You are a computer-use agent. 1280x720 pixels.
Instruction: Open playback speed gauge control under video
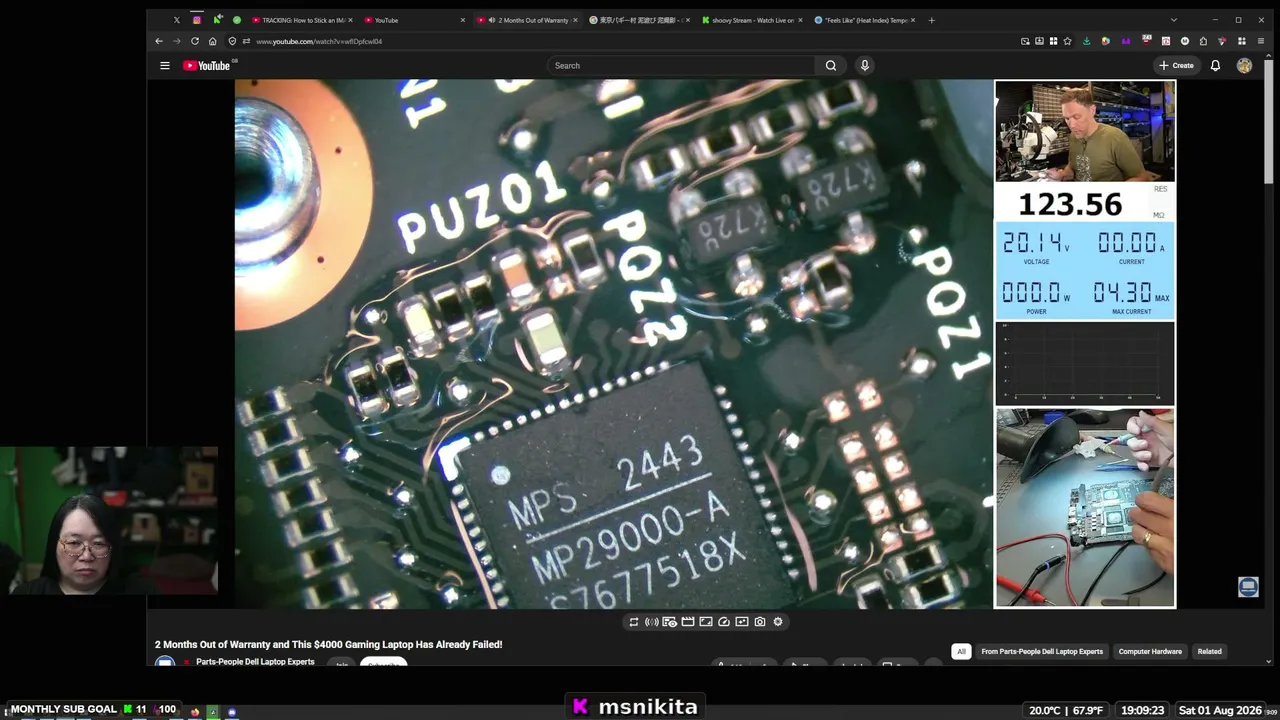(724, 622)
